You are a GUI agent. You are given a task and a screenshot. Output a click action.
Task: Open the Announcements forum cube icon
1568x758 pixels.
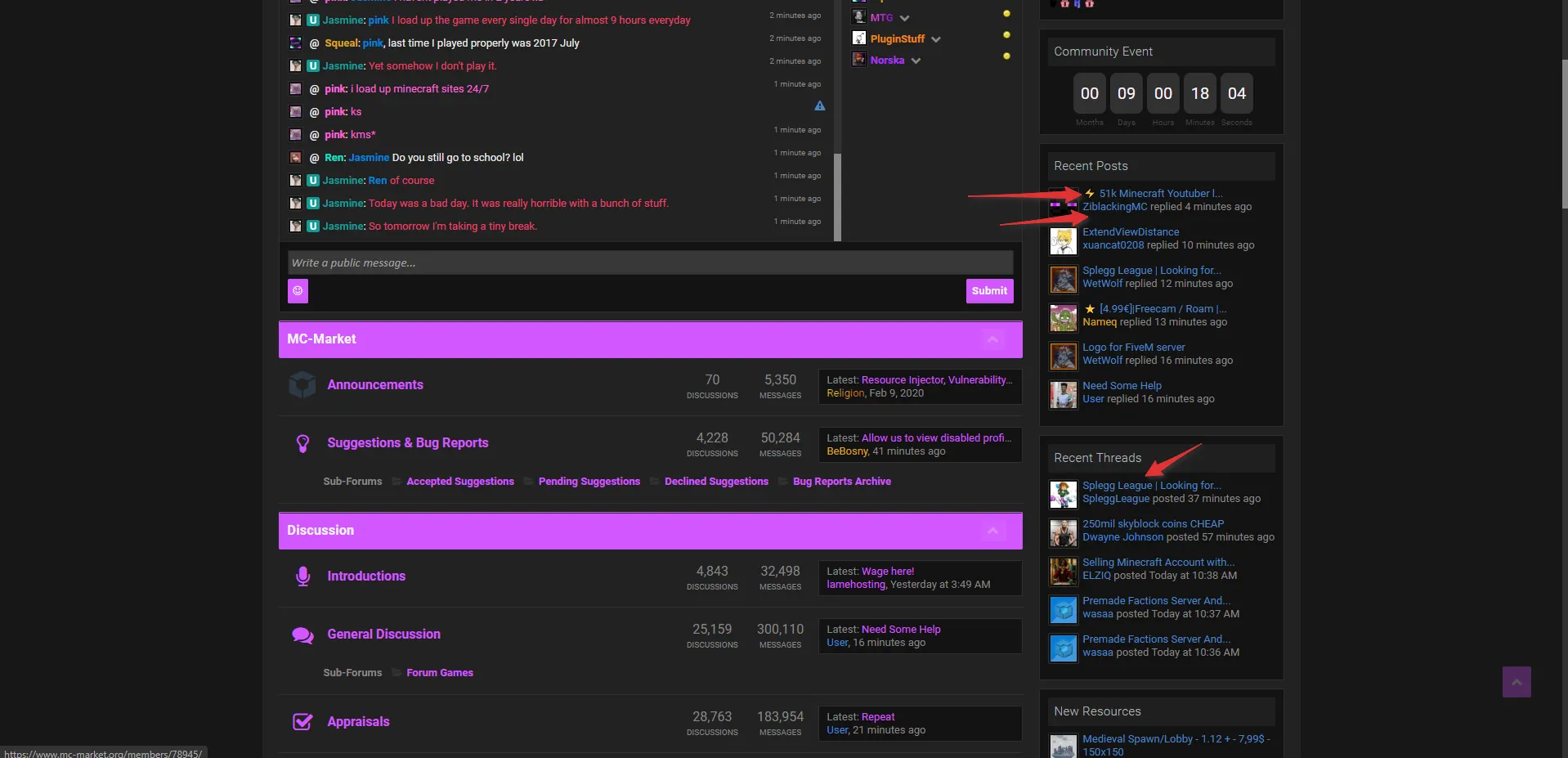pos(302,385)
